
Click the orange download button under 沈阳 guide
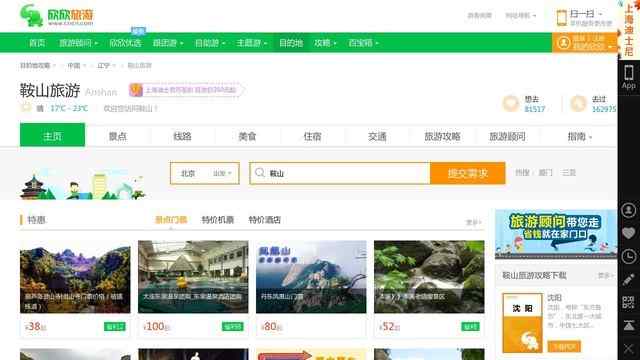tap(564, 347)
